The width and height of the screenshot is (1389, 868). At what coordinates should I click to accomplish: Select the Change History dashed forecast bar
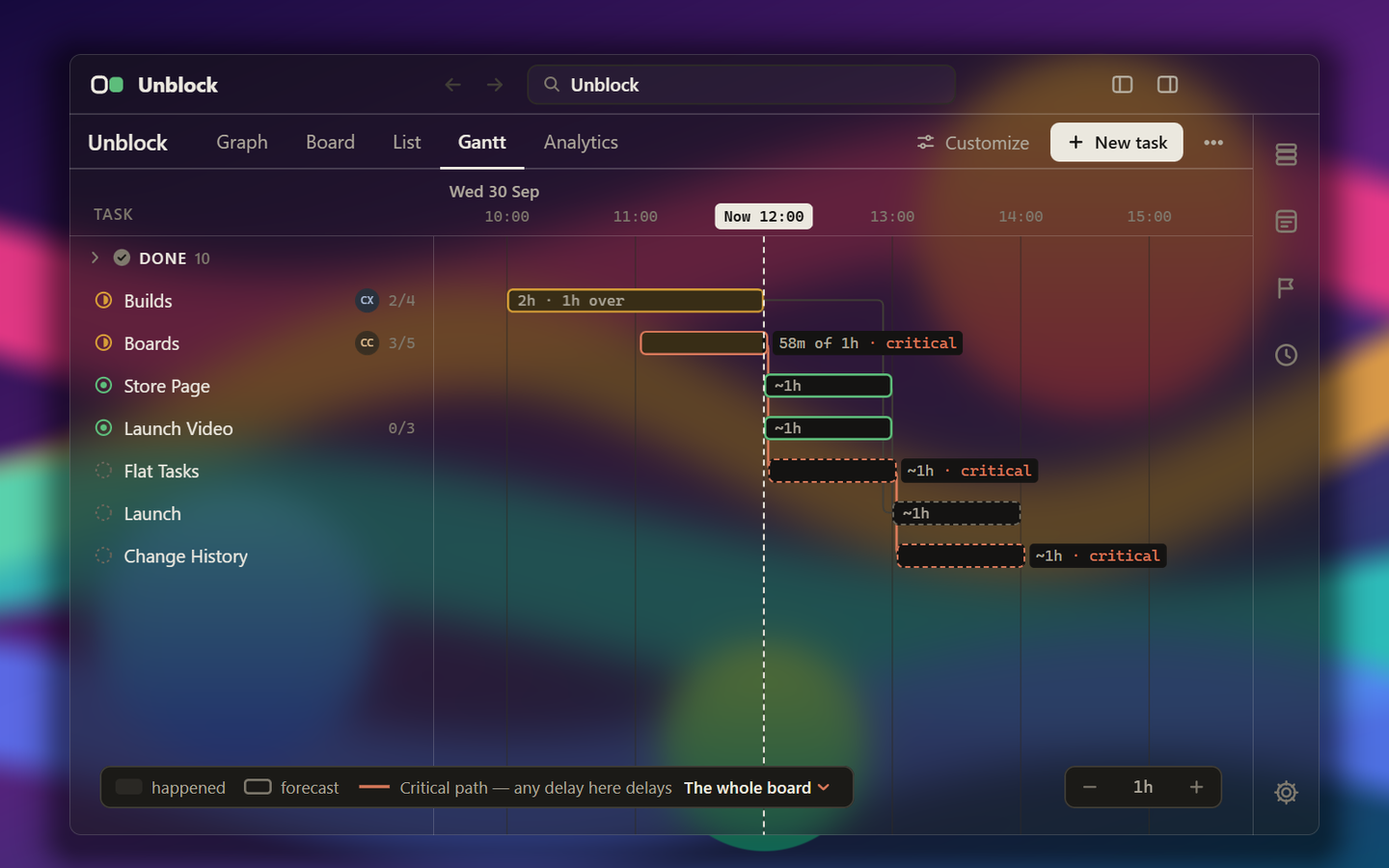coord(961,556)
